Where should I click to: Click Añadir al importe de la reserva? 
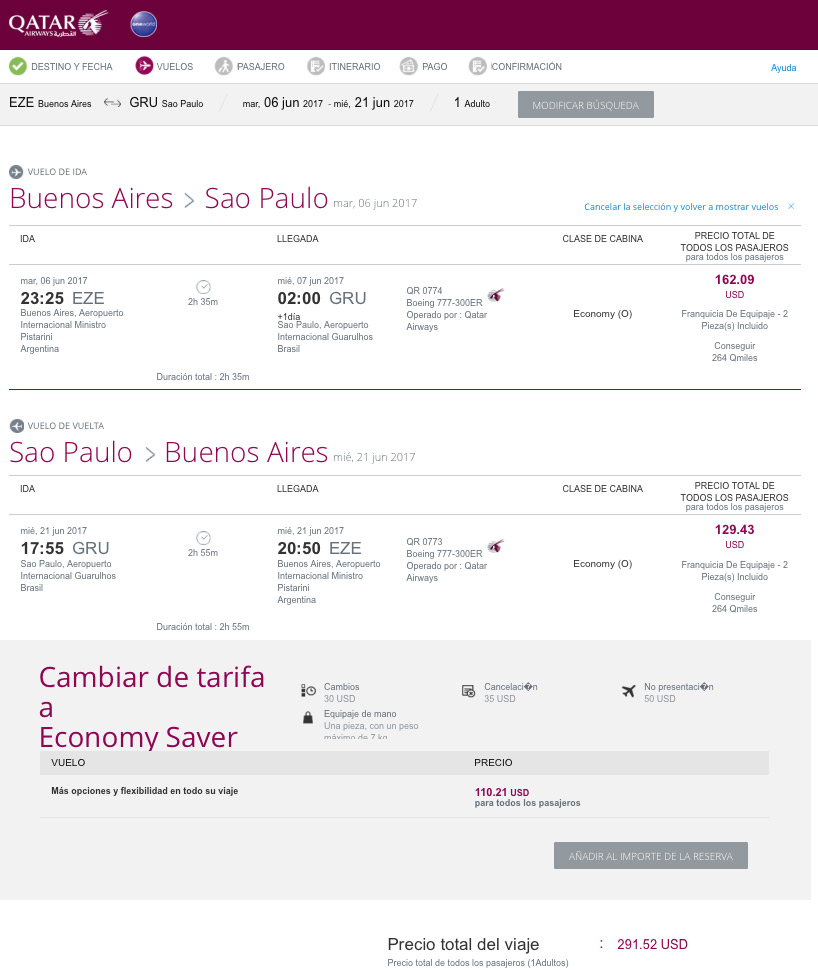tap(651, 855)
